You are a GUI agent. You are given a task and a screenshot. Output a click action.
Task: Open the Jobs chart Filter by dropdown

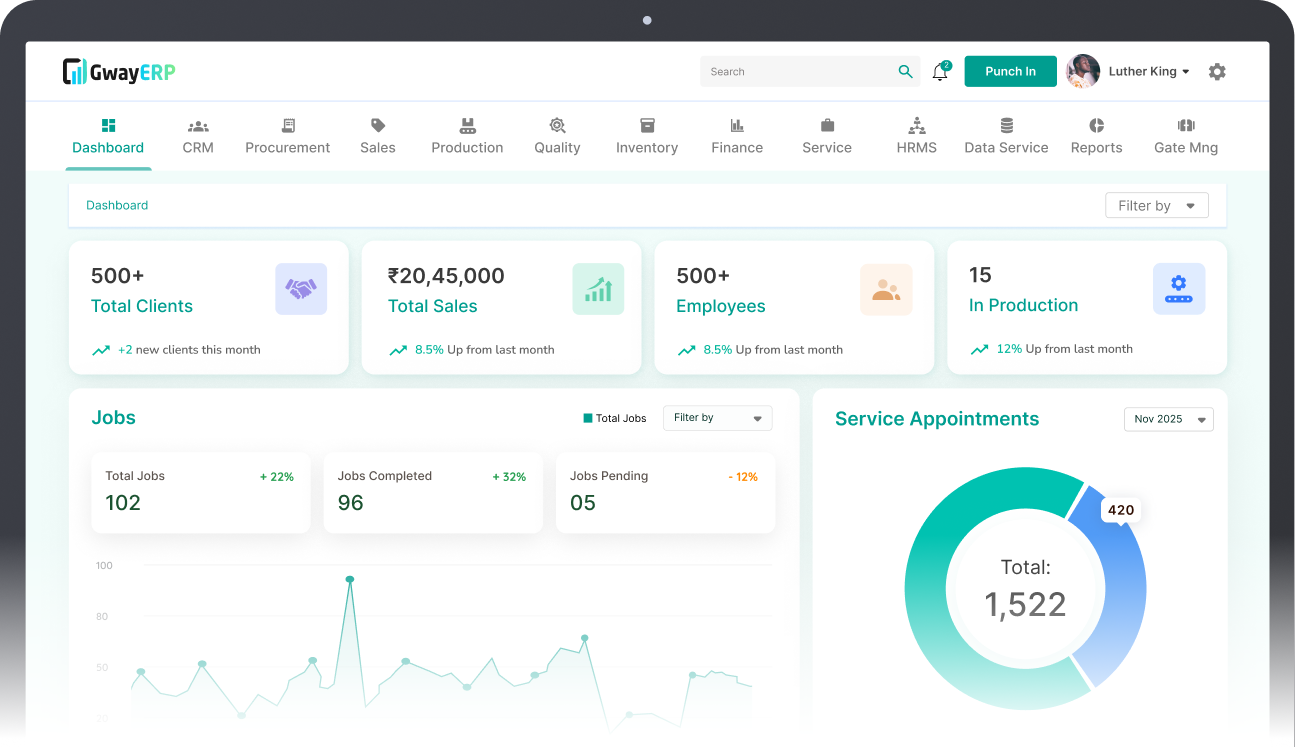click(717, 418)
